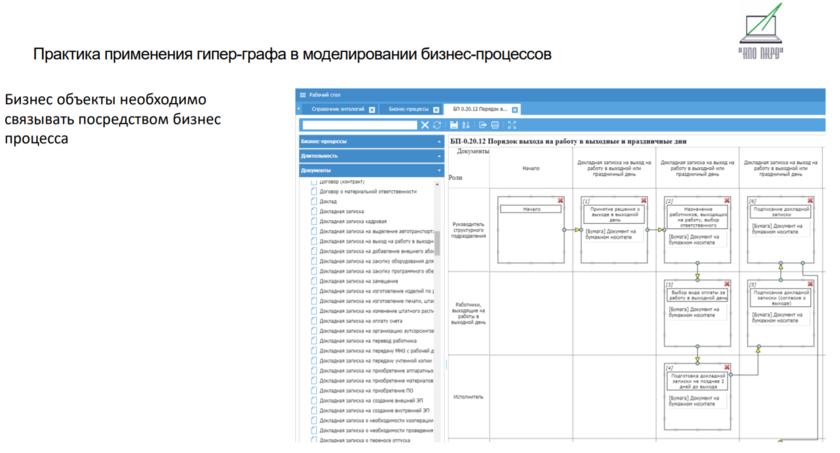Image resolution: width=840 pixels, height=453 pixels.
Task: Toggle fullscreen with the expand icon
Action: point(513,125)
